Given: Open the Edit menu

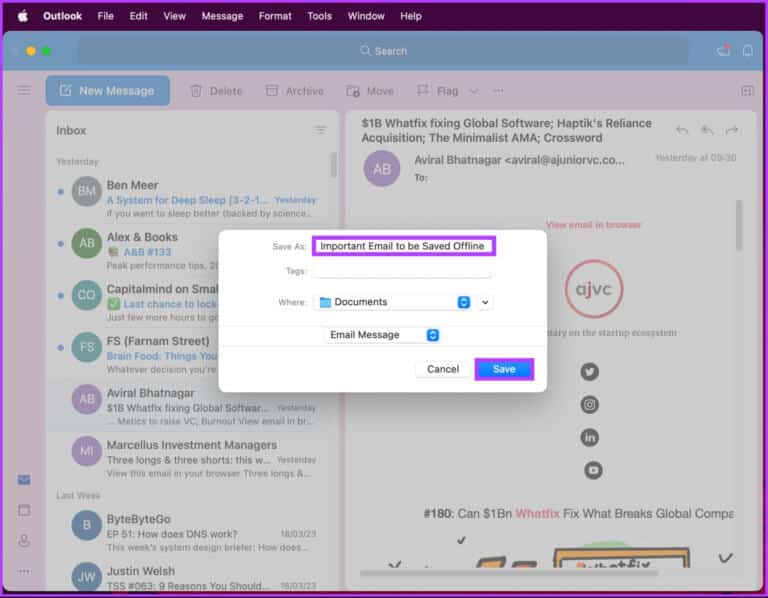Looking at the screenshot, I should pos(138,16).
